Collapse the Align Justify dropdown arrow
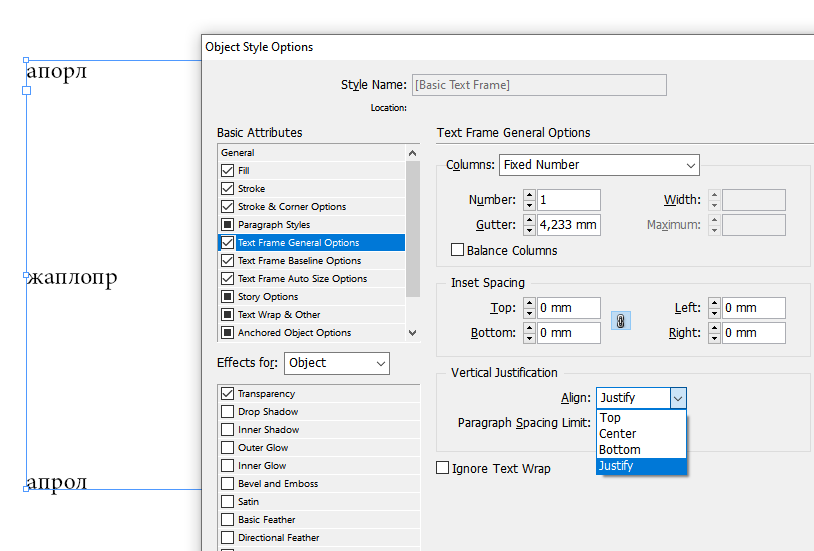Viewport: 814px width, 551px height. [x=678, y=398]
